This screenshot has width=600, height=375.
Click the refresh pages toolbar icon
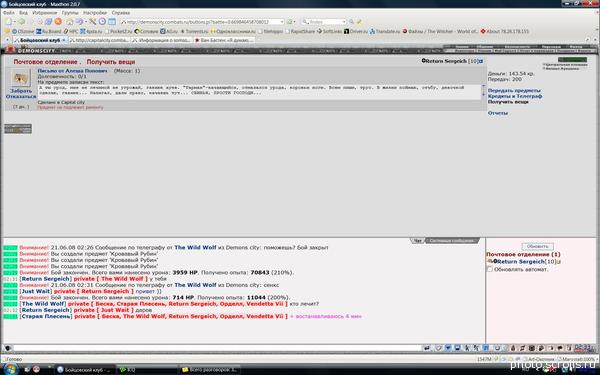[x=49, y=22]
